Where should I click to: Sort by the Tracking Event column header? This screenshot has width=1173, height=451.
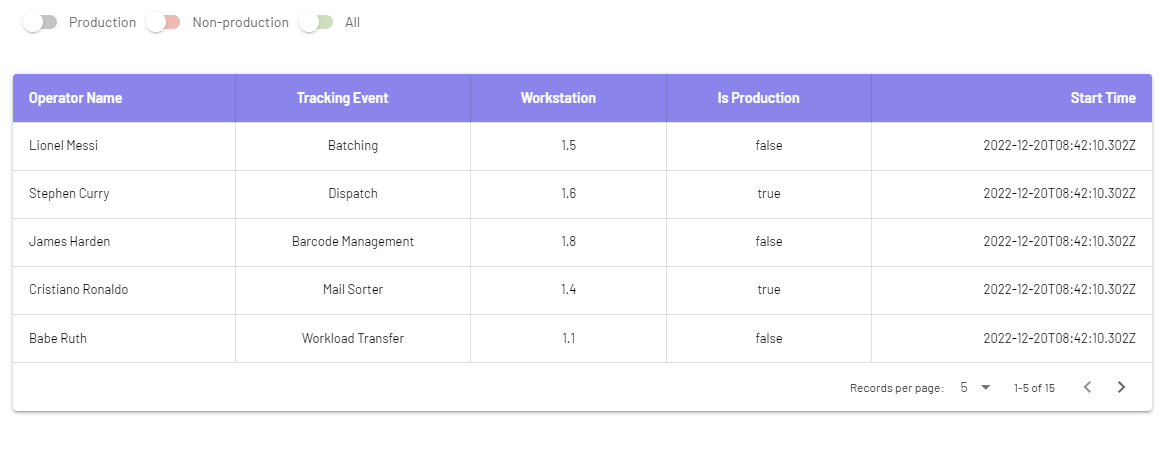pos(343,98)
